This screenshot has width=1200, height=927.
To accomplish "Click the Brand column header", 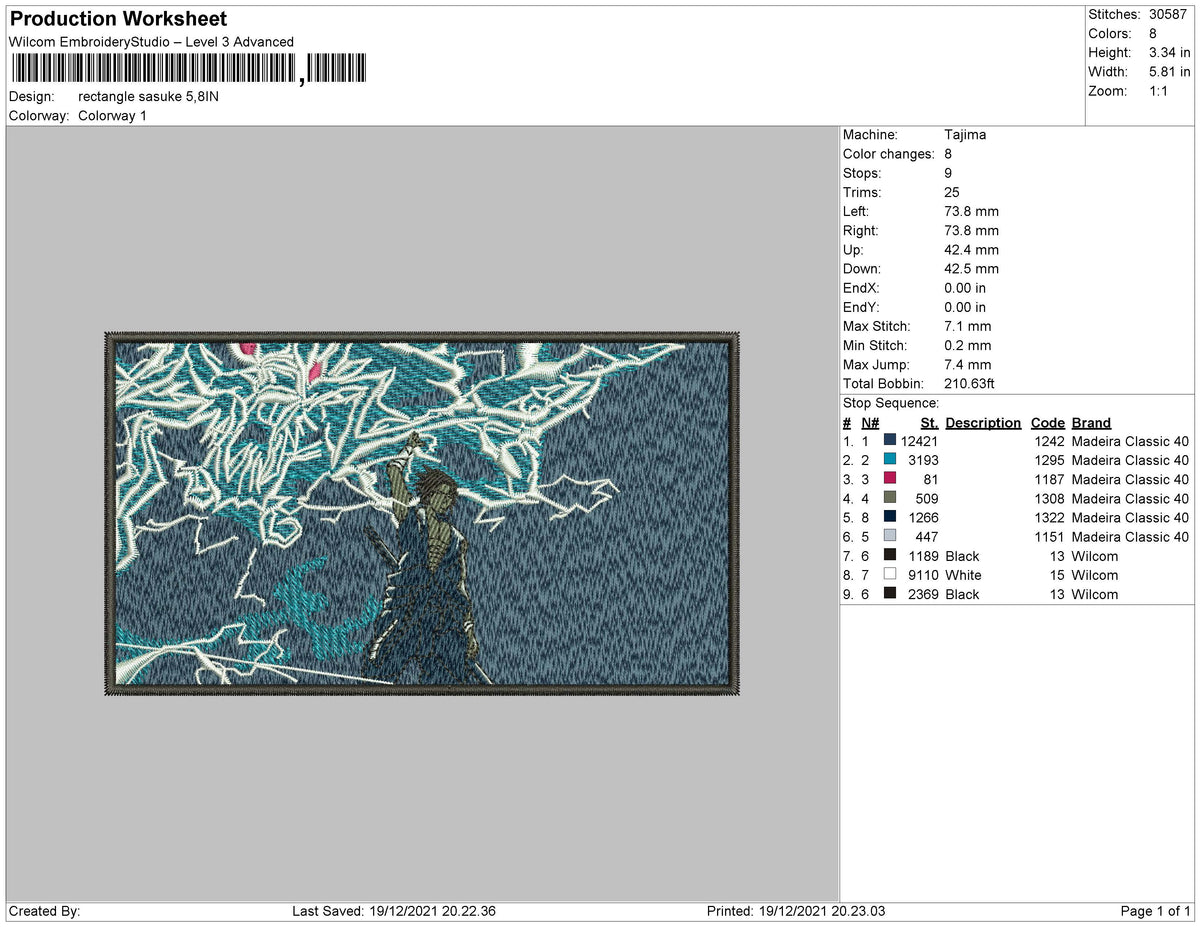I will pyautogui.click(x=1091, y=423).
